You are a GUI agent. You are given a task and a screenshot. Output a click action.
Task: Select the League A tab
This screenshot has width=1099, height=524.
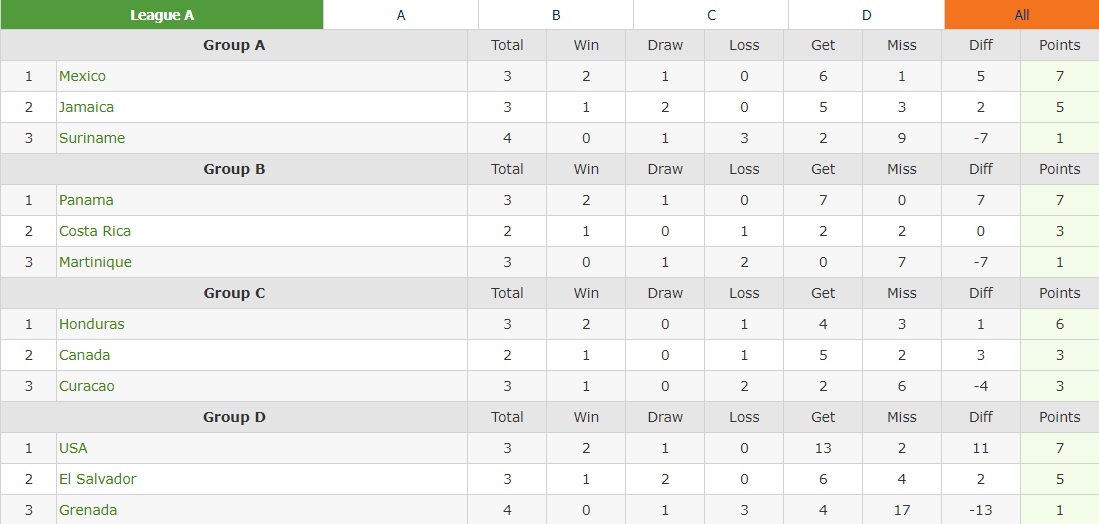click(x=162, y=15)
